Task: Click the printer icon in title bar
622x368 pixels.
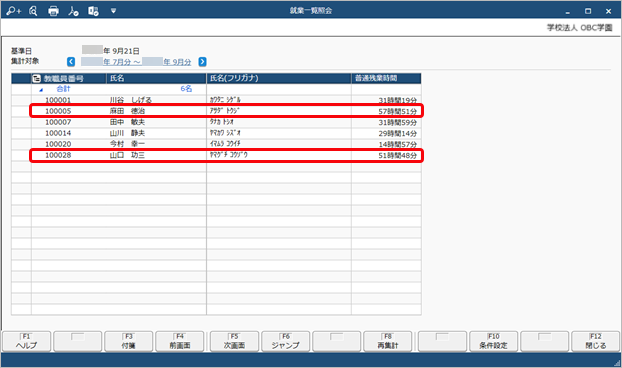Action: coord(53,11)
